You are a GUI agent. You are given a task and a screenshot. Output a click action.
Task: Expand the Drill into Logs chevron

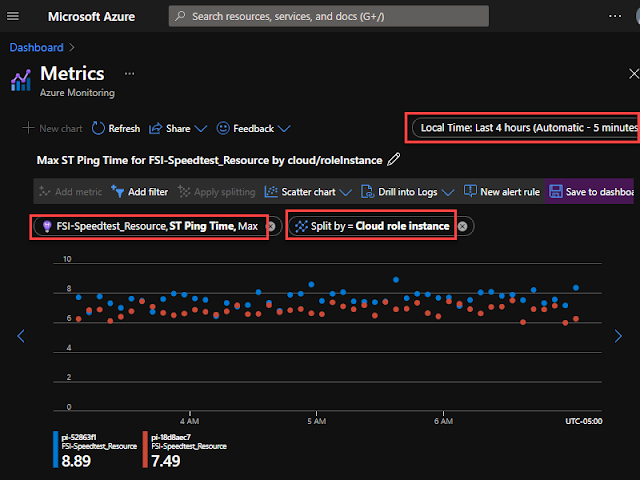(x=448, y=192)
